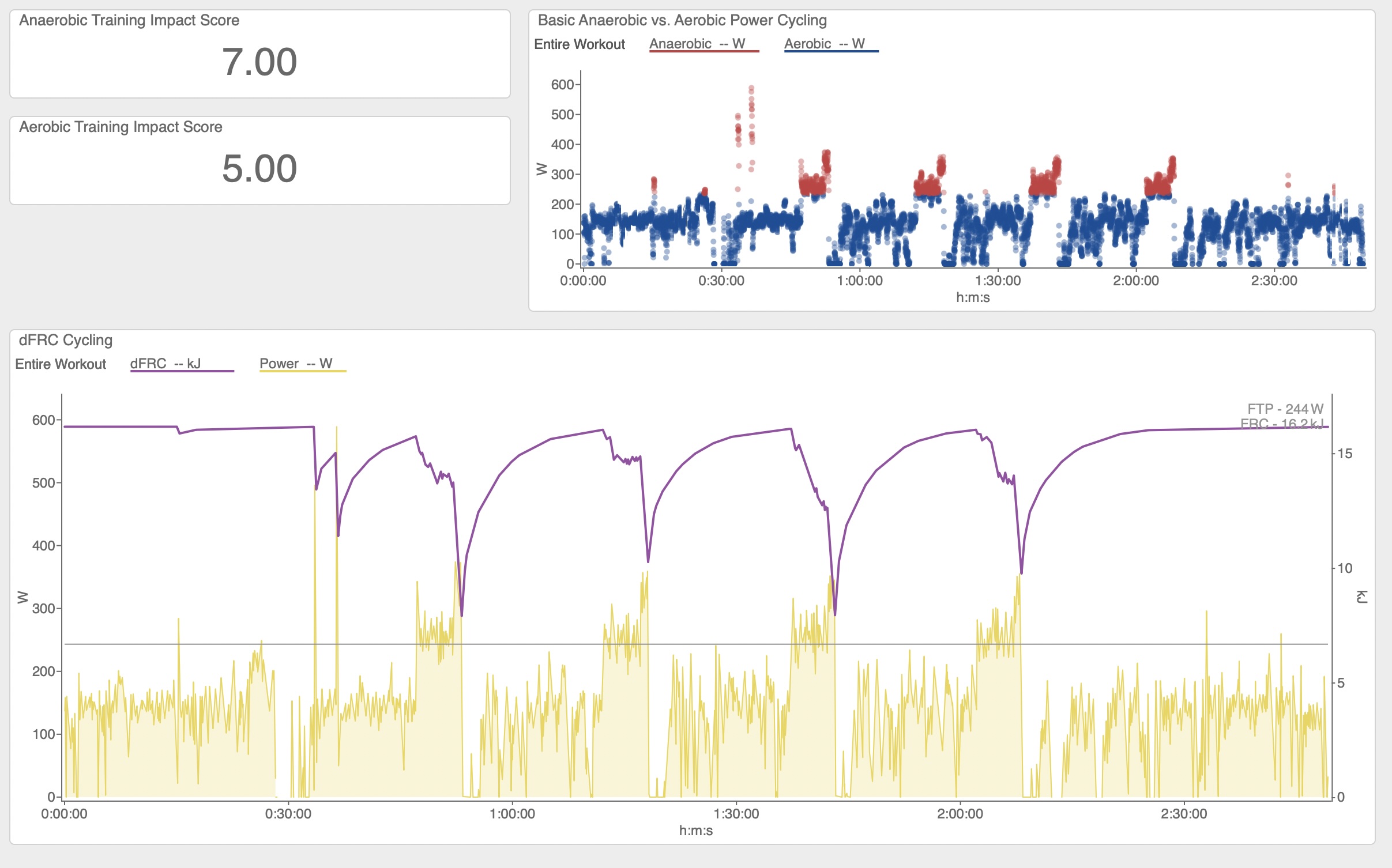Select Basic Anaerobic vs. Aerobic Power Cycling title
1392x868 pixels.
[x=682, y=20]
